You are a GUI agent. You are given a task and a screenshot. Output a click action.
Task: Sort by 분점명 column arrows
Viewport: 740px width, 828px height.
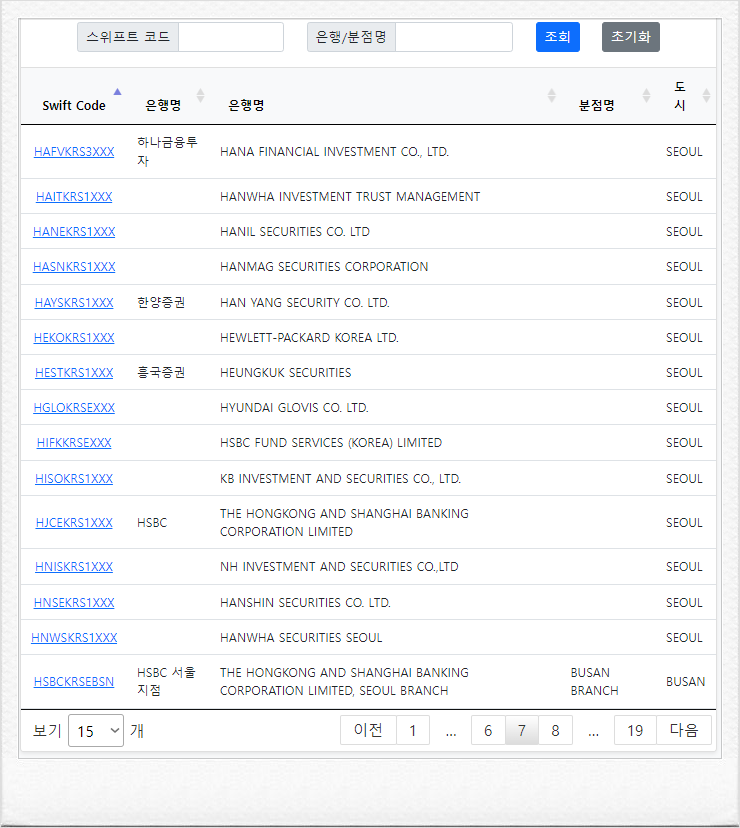(x=646, y=96)
